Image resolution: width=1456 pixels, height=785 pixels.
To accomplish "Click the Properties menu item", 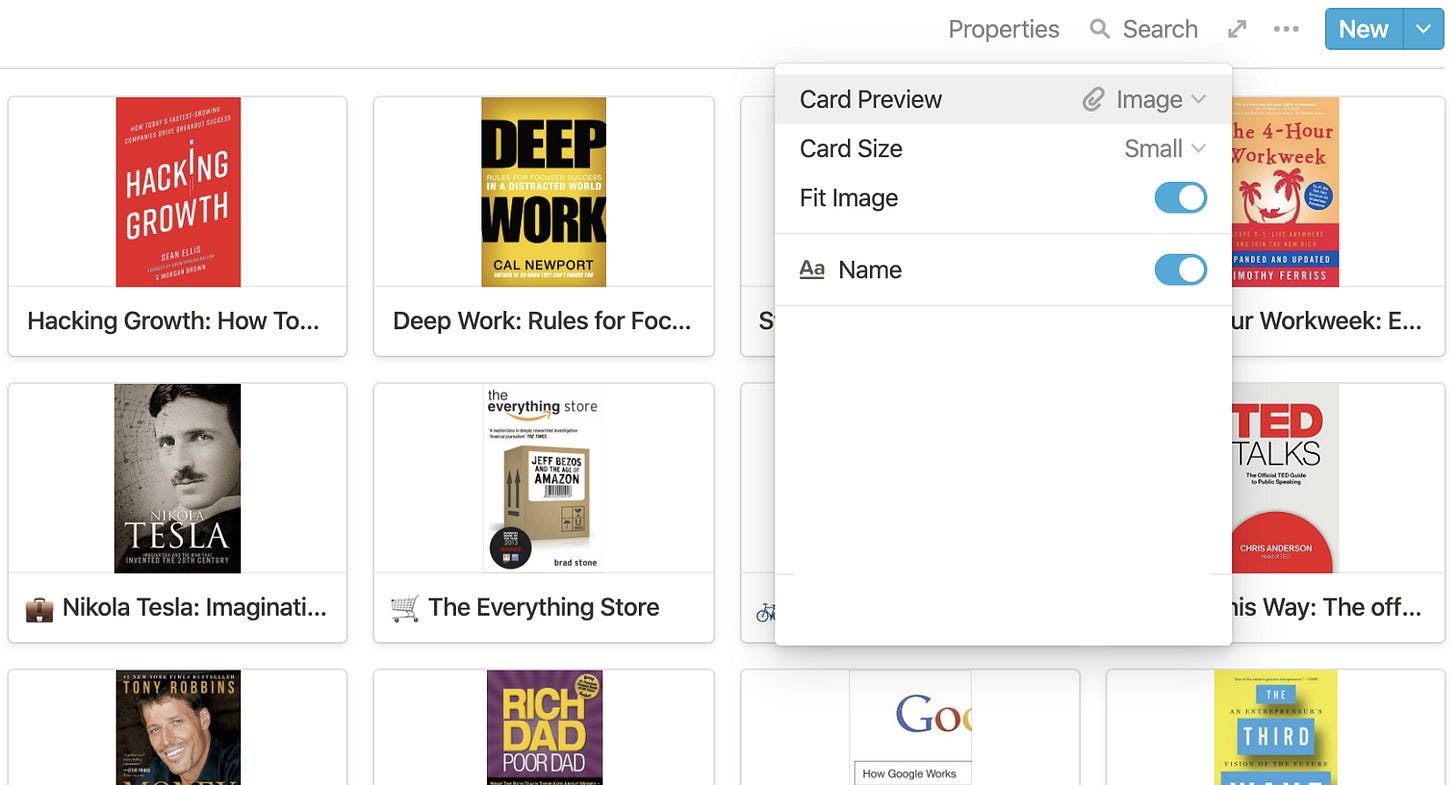I will 1003,29.
